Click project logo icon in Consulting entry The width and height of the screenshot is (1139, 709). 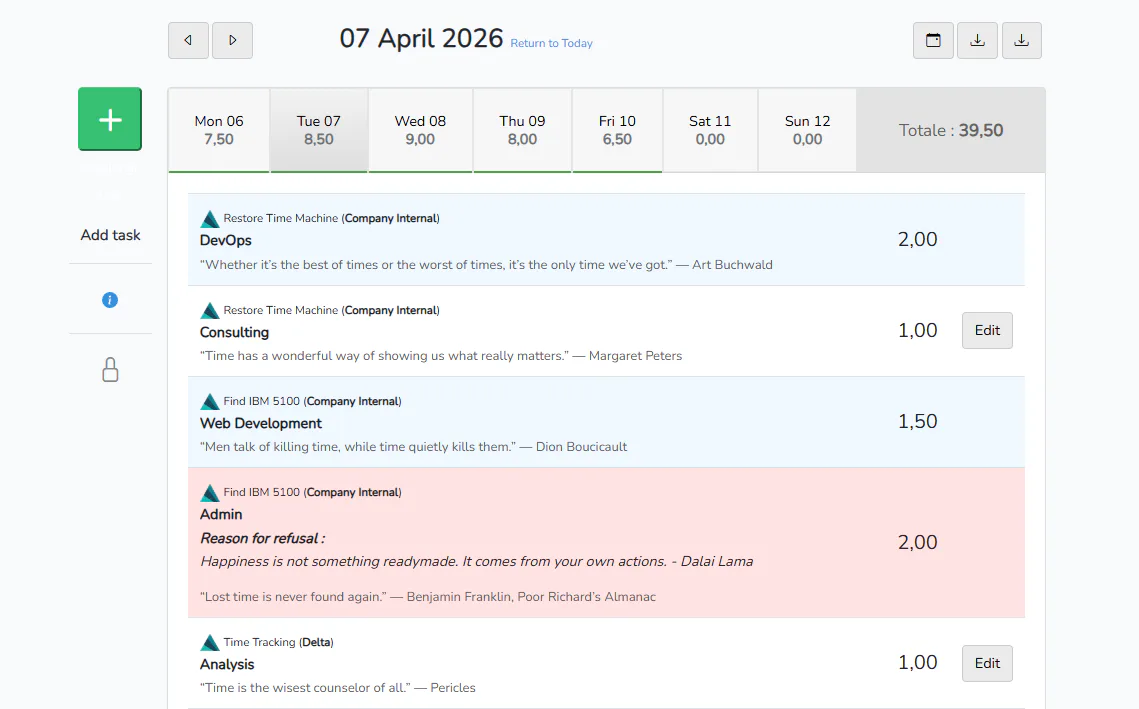pos(210,310)
